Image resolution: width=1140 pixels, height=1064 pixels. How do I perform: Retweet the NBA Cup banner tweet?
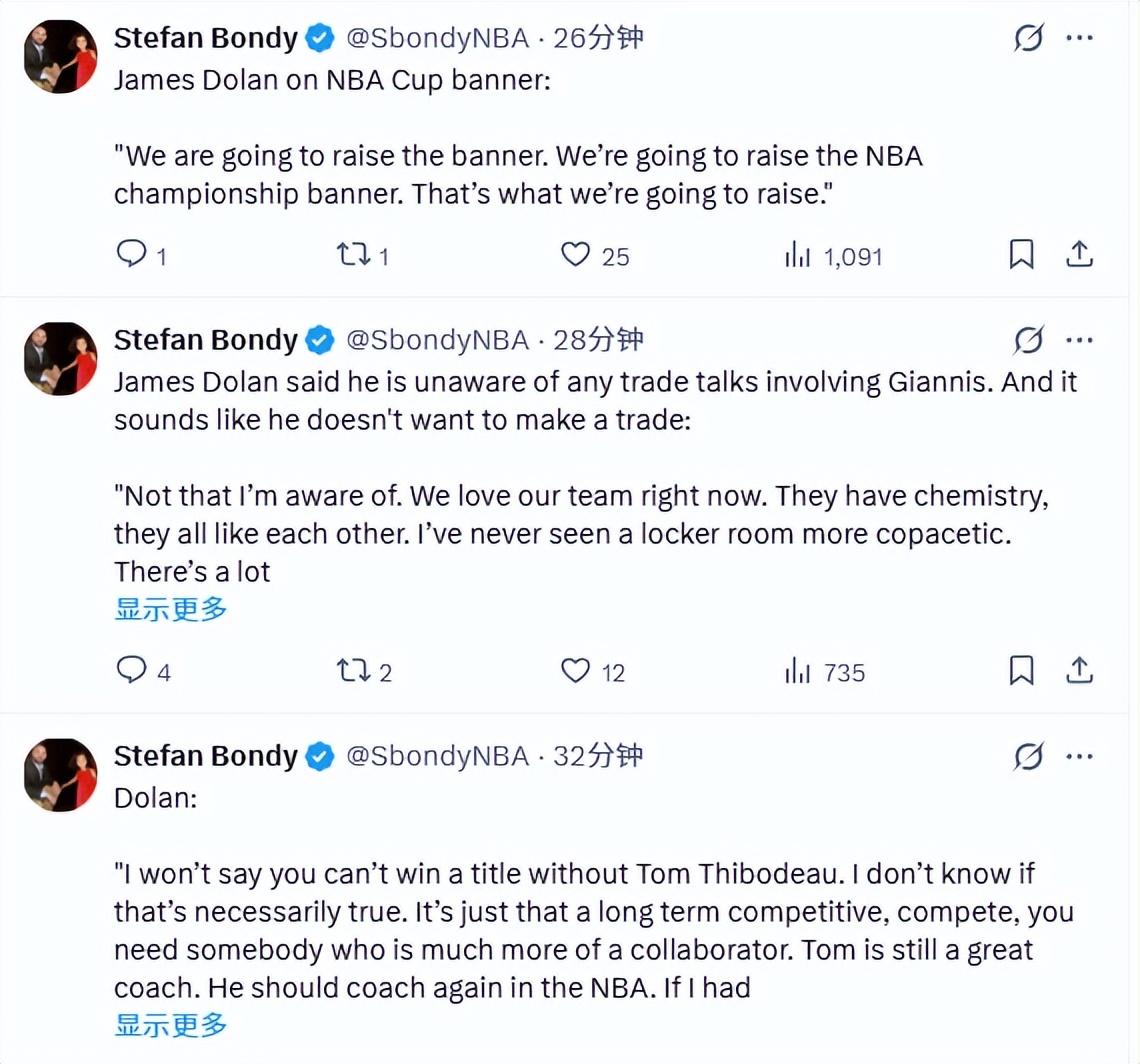click(x=354, y=256)
